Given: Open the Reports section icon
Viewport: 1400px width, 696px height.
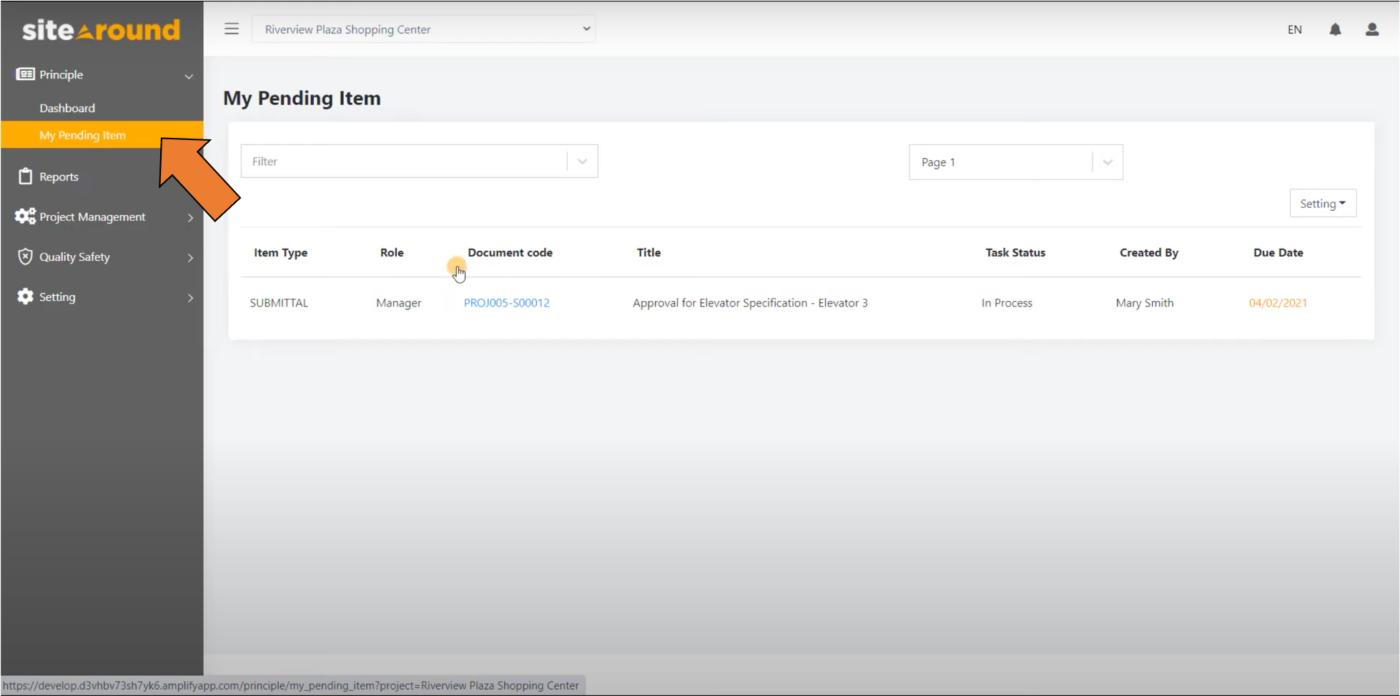Looking at the screenshot, I should click(x=24, y=176).
